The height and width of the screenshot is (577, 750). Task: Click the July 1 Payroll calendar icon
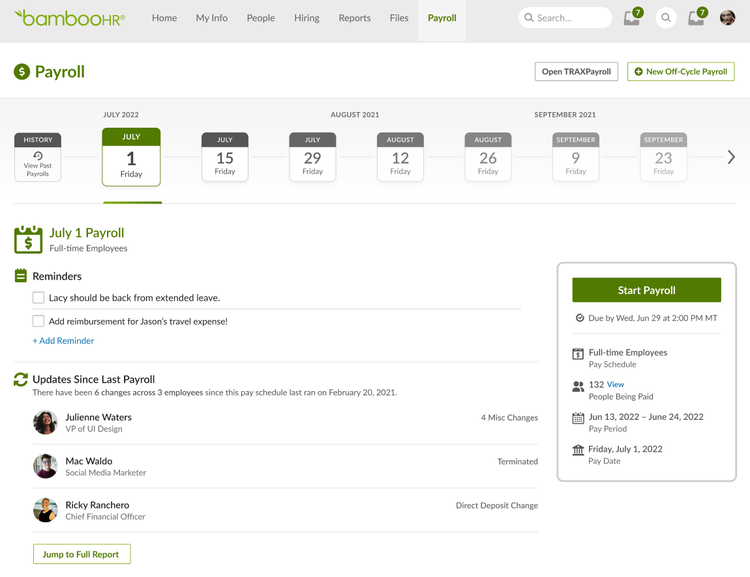(28, 240)
